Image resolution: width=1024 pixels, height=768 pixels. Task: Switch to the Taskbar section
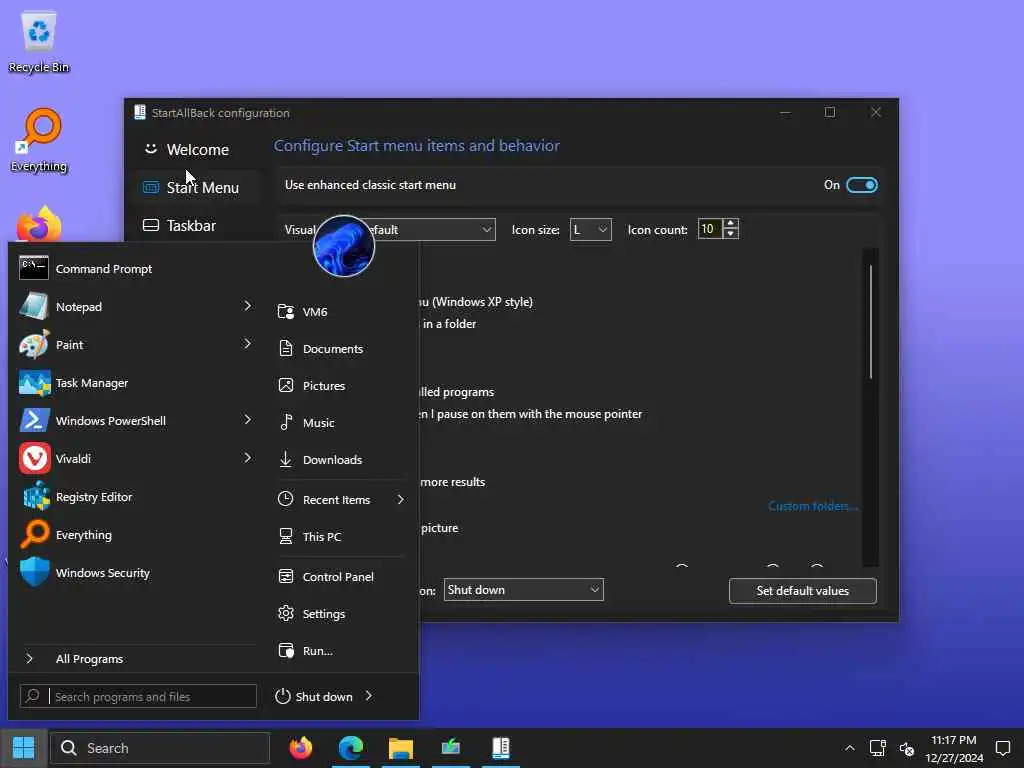tap(197, 225)
